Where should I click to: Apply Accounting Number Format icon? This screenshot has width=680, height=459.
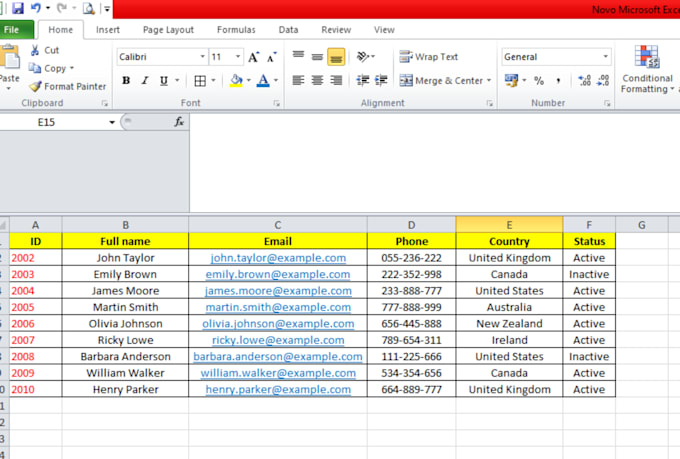tap(511, 80)
